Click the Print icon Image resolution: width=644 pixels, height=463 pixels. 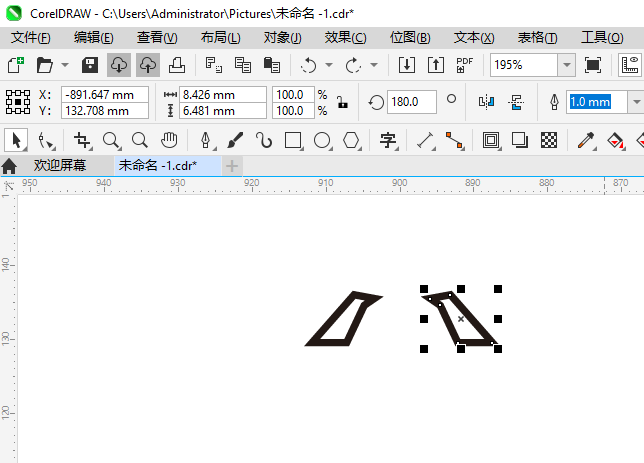click(177, 65)
